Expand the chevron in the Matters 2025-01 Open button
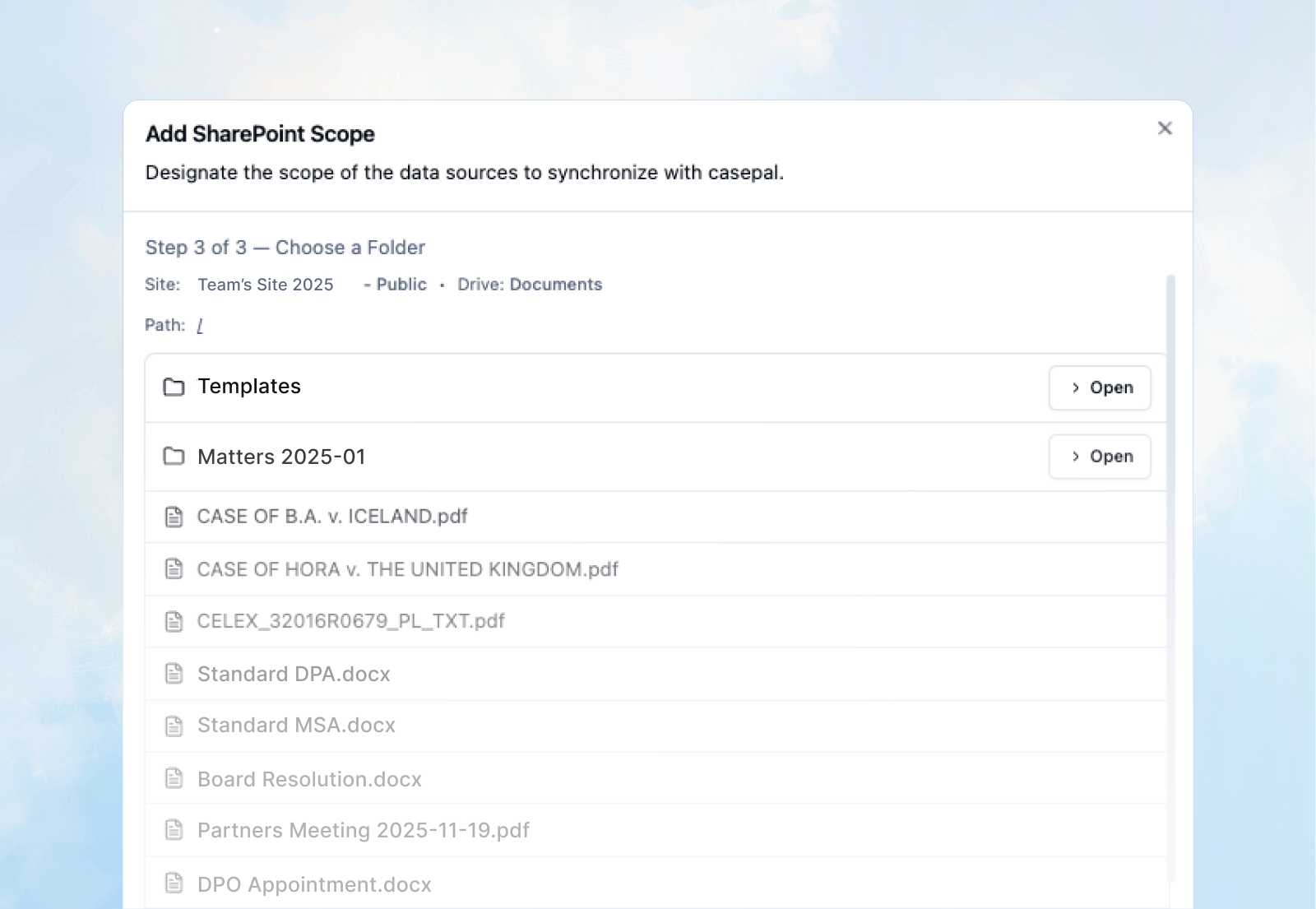 [x=1075, y=457]
